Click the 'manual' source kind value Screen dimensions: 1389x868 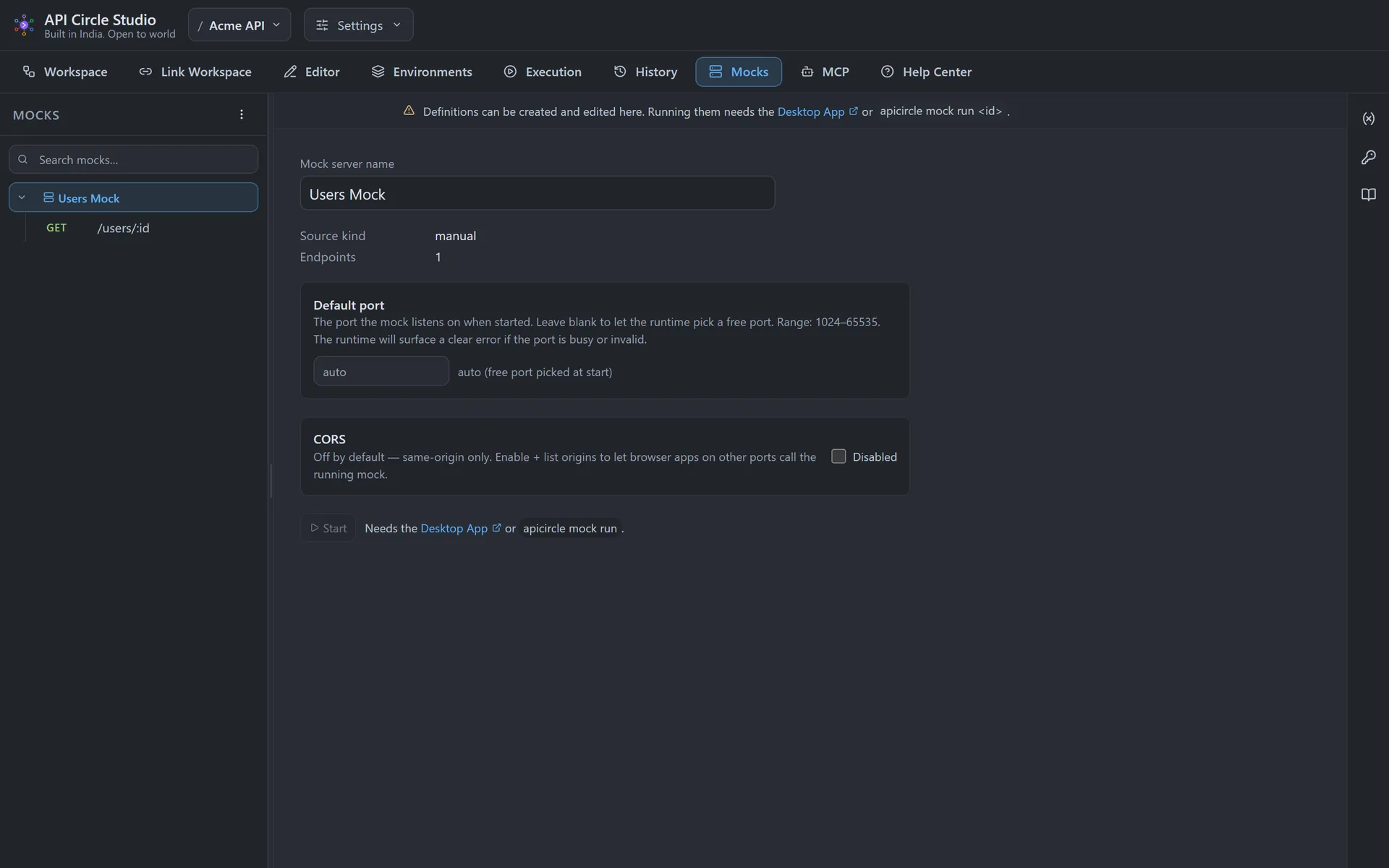[x=456, y=236]
